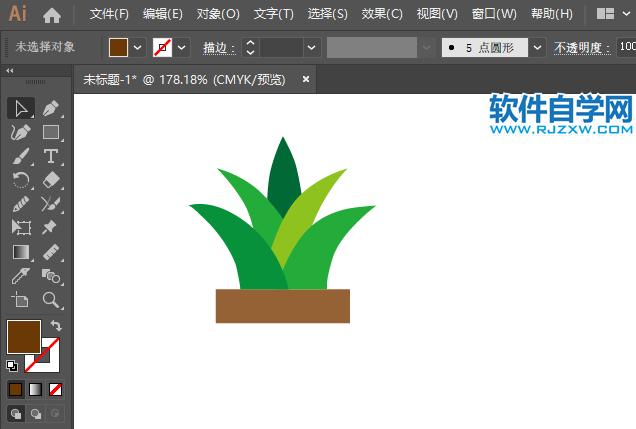Image resolution: width=636 pixels, height=429 pixels.
Task: Click the control bar stroke none swatch
Action: tap(163, 47)
